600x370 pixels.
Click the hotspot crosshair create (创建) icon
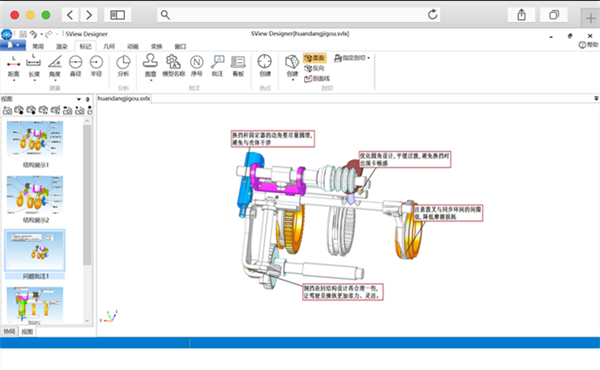tap(264, 66)
